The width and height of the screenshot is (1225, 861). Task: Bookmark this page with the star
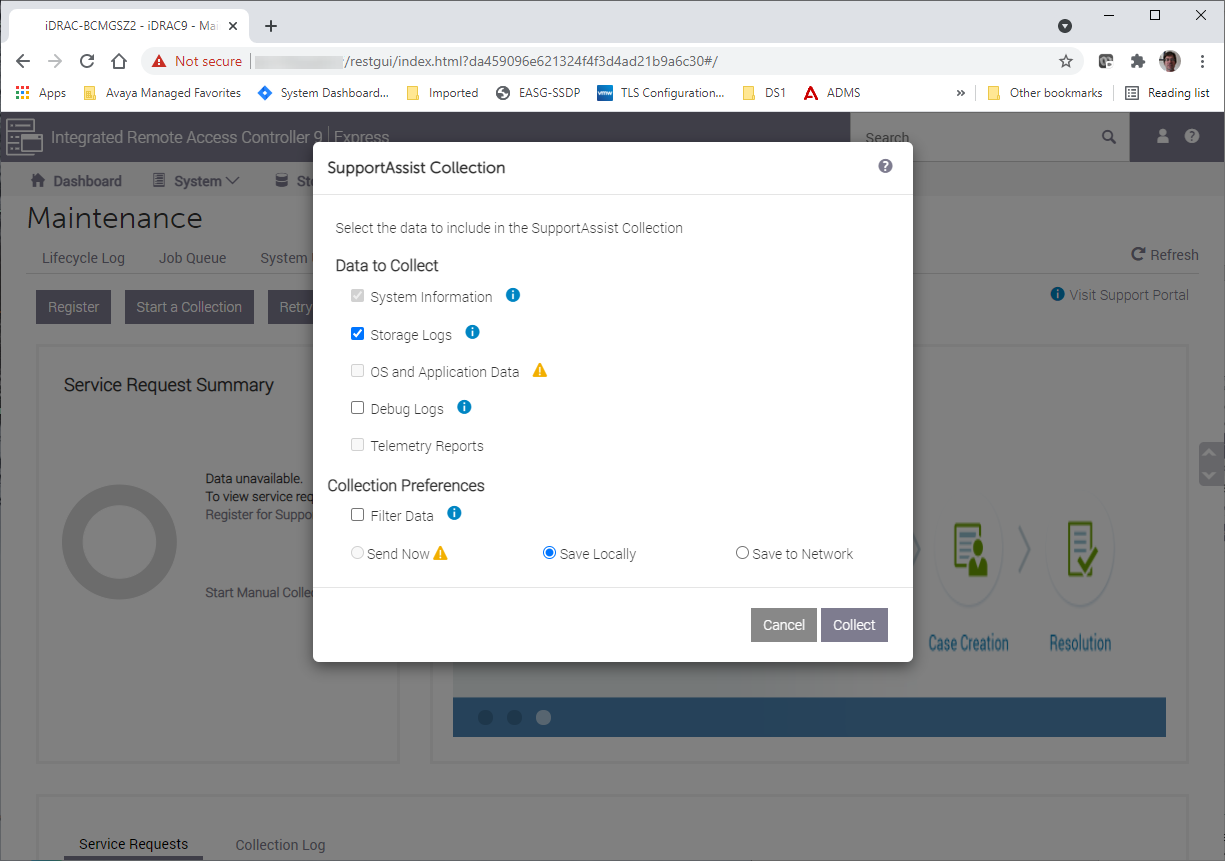(1066, 61)
